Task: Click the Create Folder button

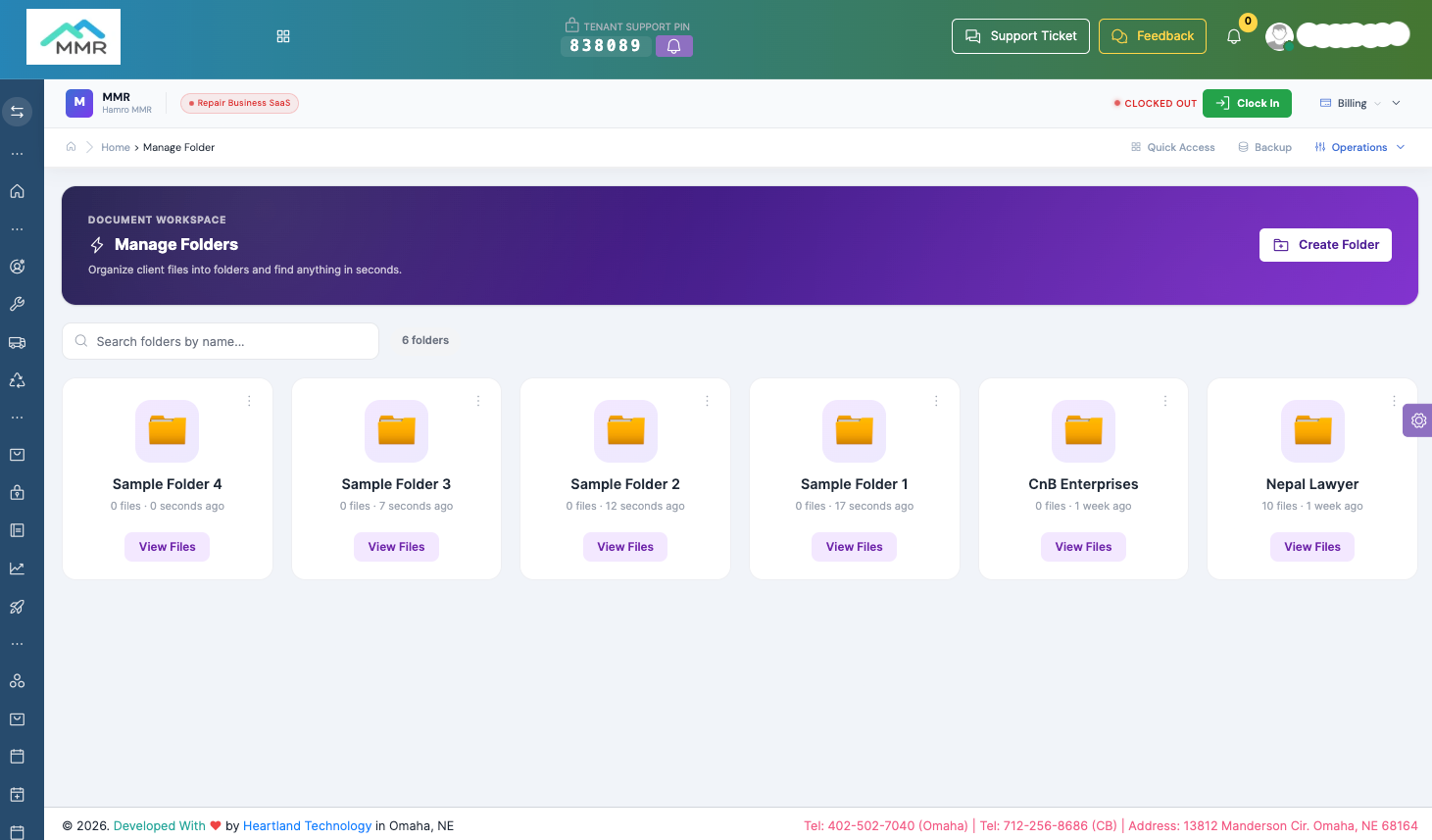Action: [x=1325, y=245]
